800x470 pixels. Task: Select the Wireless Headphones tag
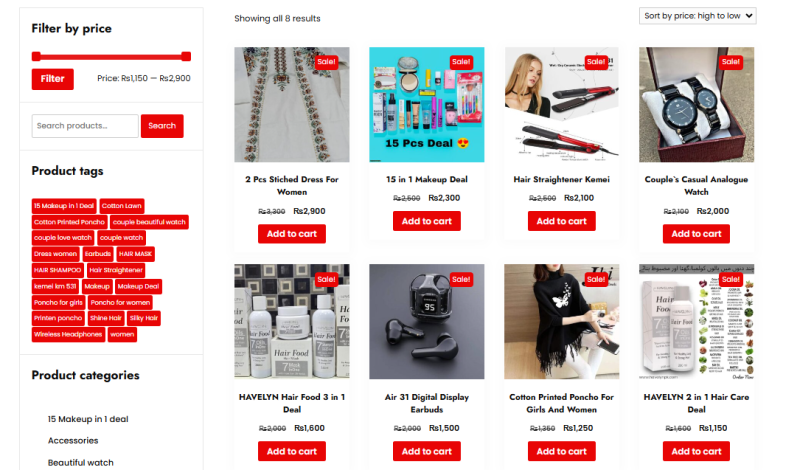tap(68, 334)
